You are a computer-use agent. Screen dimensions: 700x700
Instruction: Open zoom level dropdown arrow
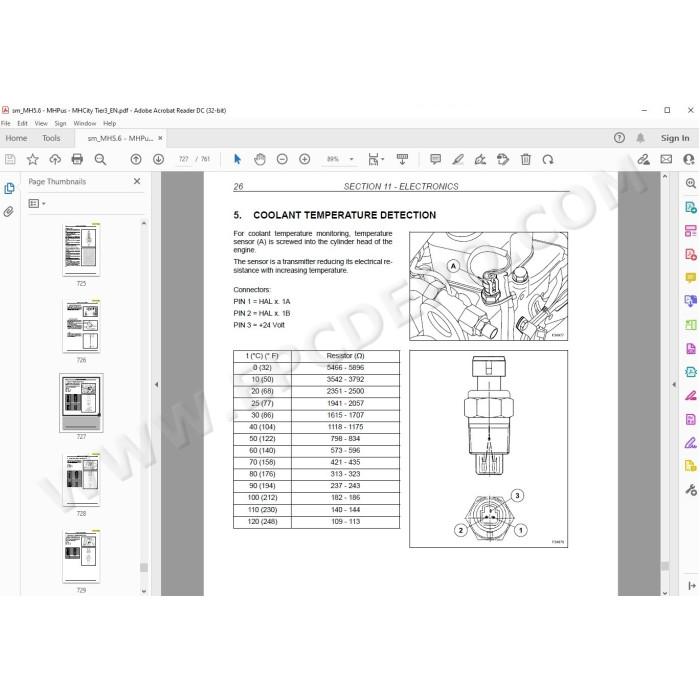pos(351,159)
